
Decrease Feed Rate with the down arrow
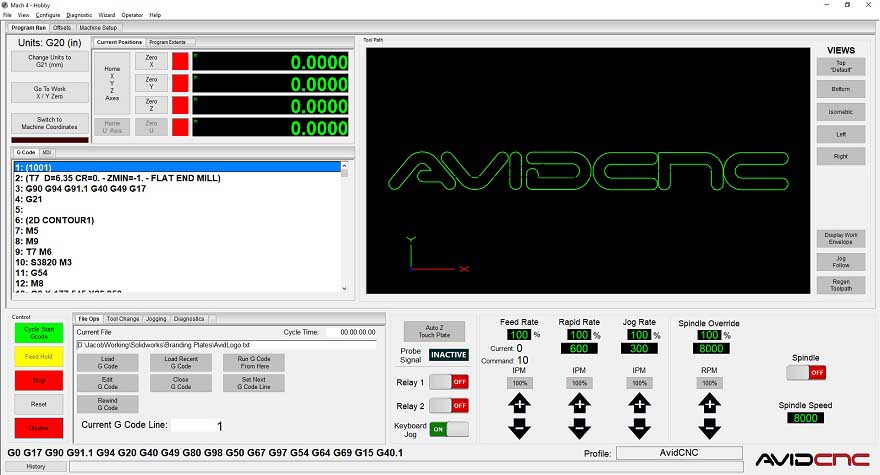point(519,428)
